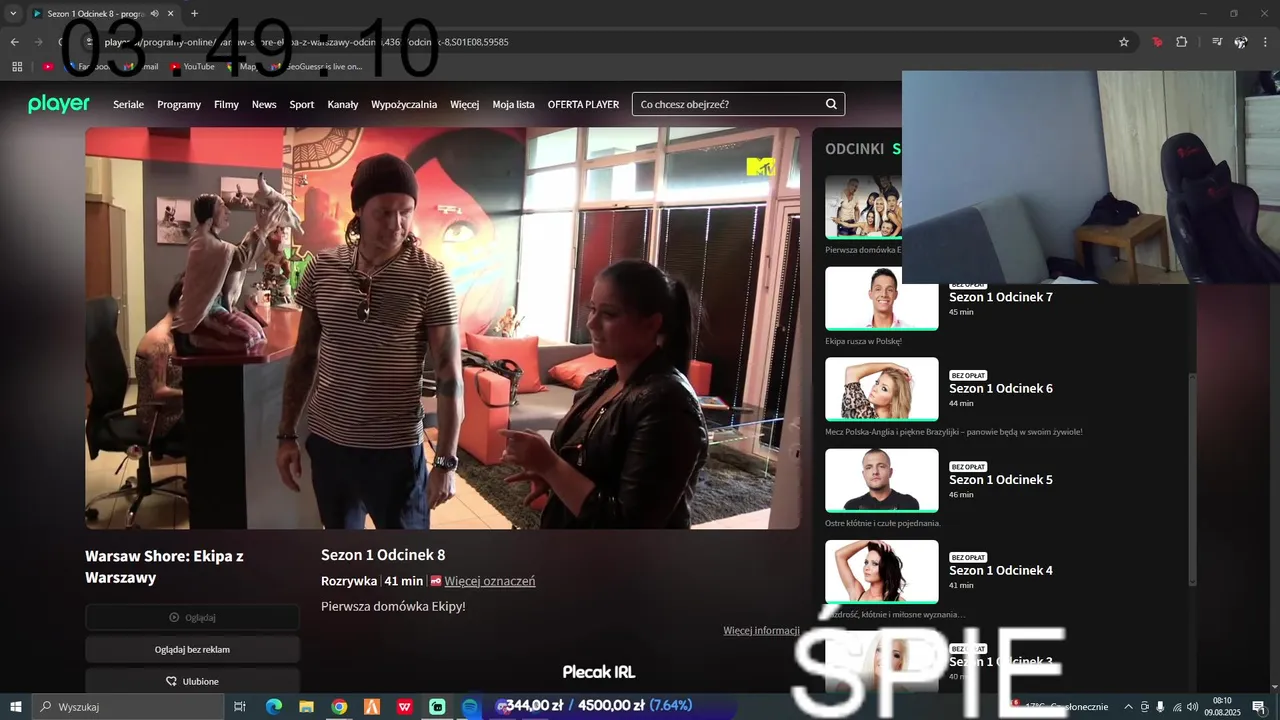Viewport: 1280px width, 720px height.
Task: Open Sezon 1 Odcinek 5 thumbnail
Action: (x=882, y=480)
